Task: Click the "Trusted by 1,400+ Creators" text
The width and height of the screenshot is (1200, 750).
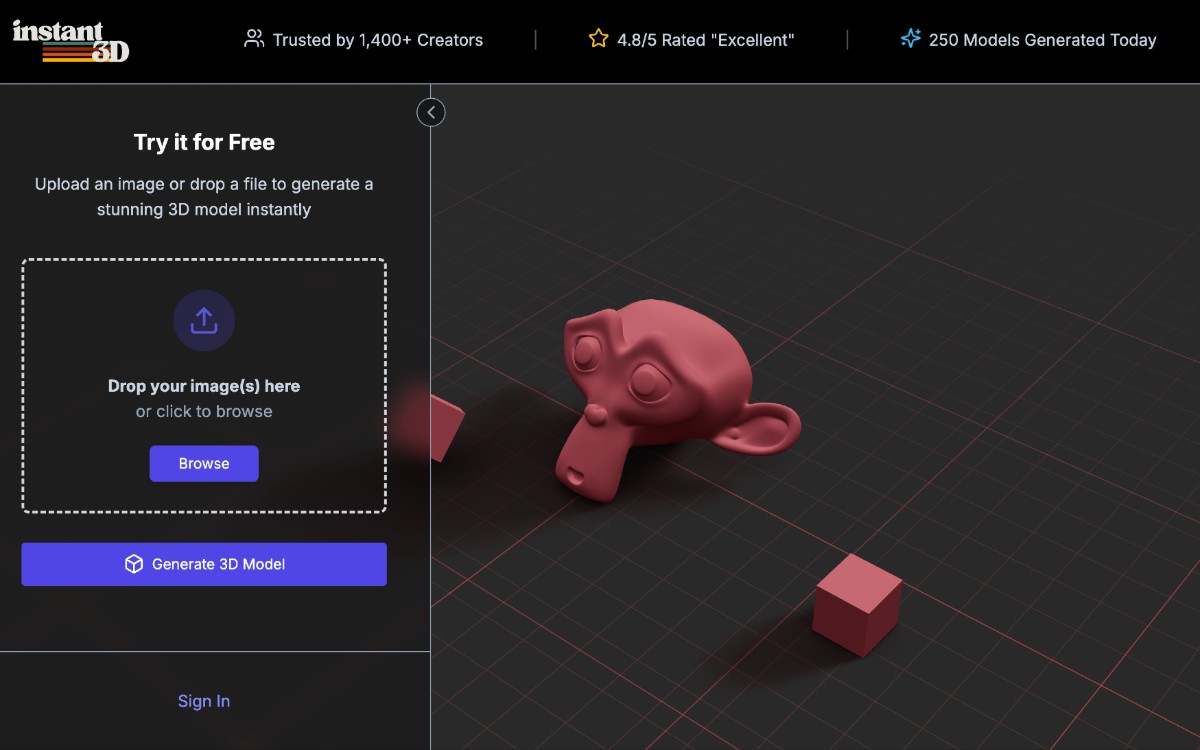Action: coord(377,40)
